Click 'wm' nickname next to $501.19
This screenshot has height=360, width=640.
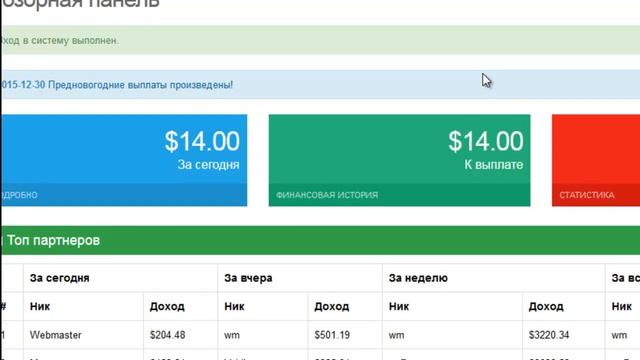click(232, 336)
